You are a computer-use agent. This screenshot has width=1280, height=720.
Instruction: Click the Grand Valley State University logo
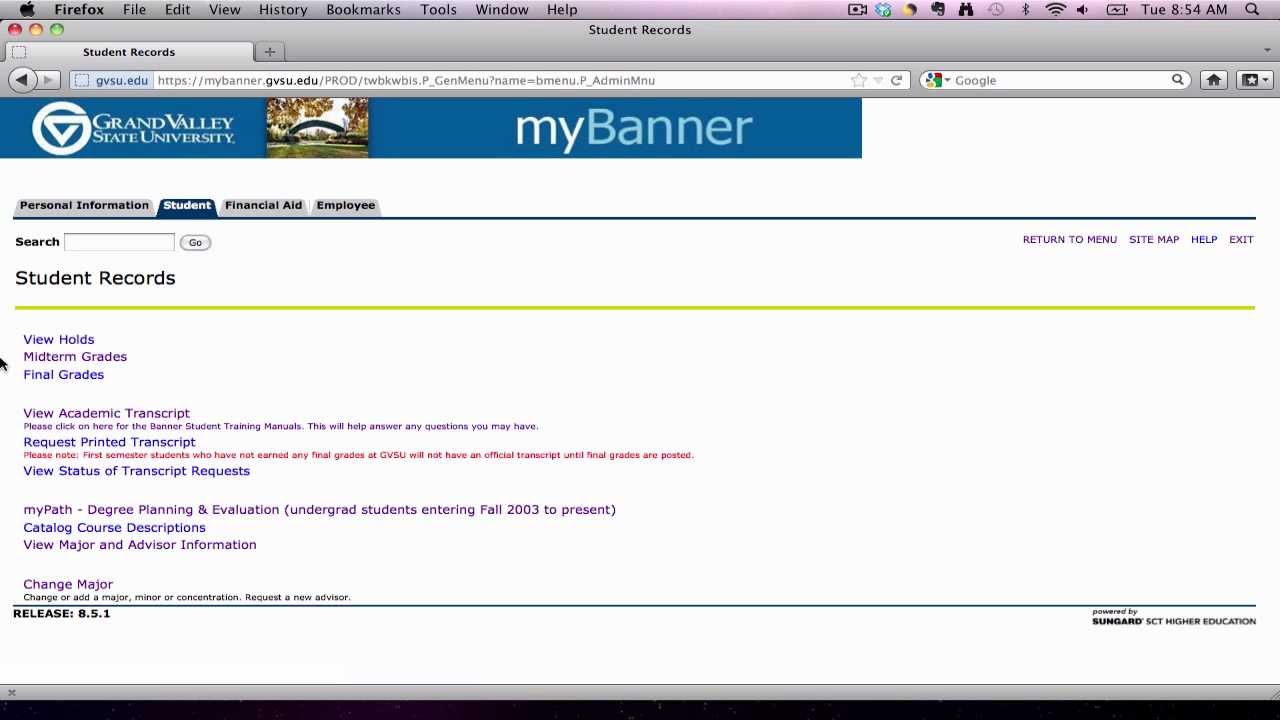(133, 128)
